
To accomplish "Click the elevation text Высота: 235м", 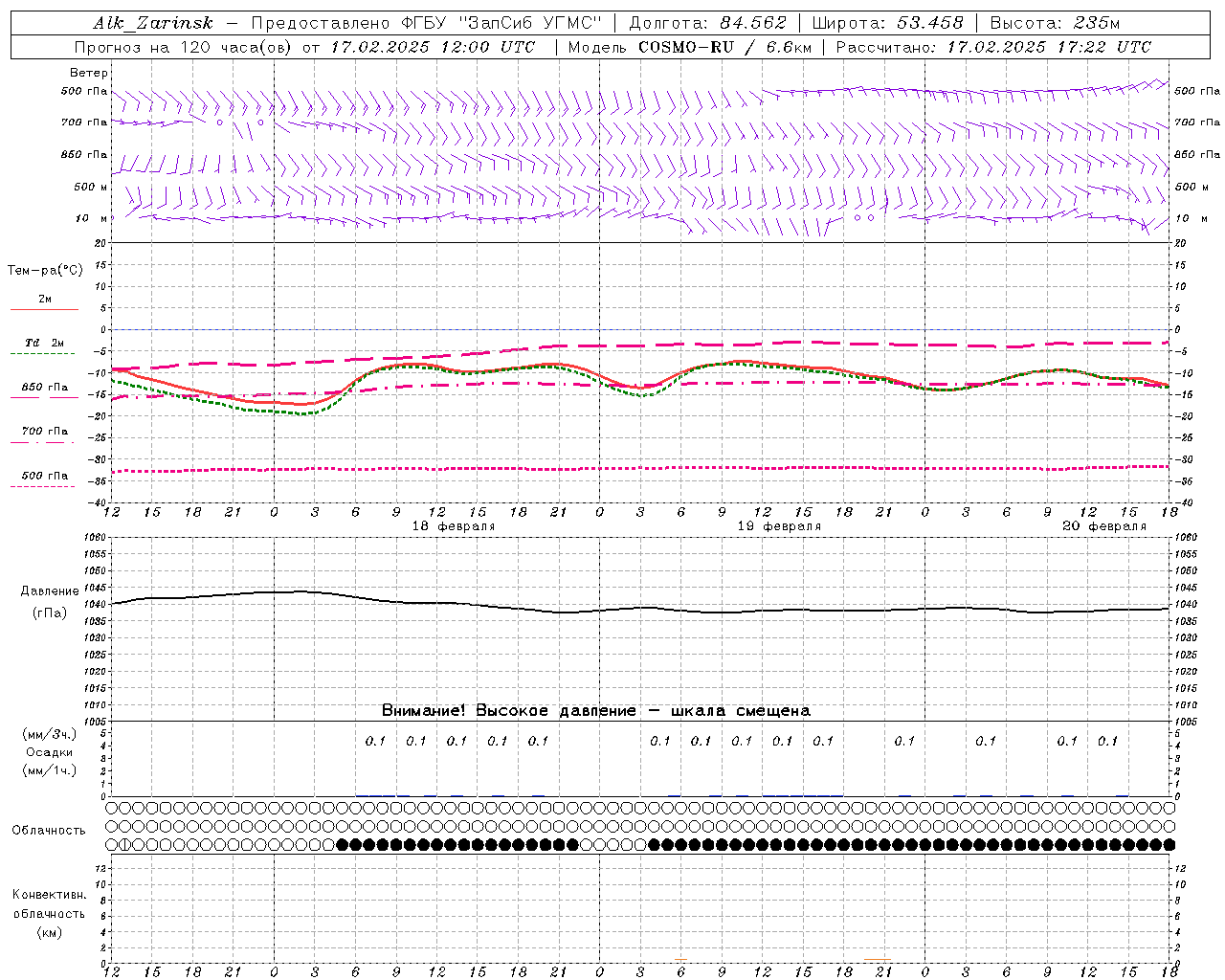I will [x=1055, y=23].
